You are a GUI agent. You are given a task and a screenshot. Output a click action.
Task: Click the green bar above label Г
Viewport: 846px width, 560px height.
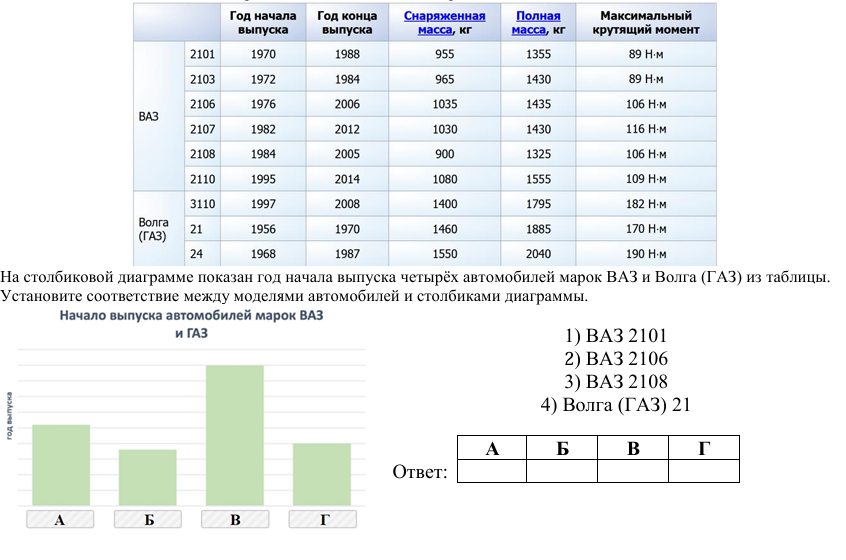(321, 474)
